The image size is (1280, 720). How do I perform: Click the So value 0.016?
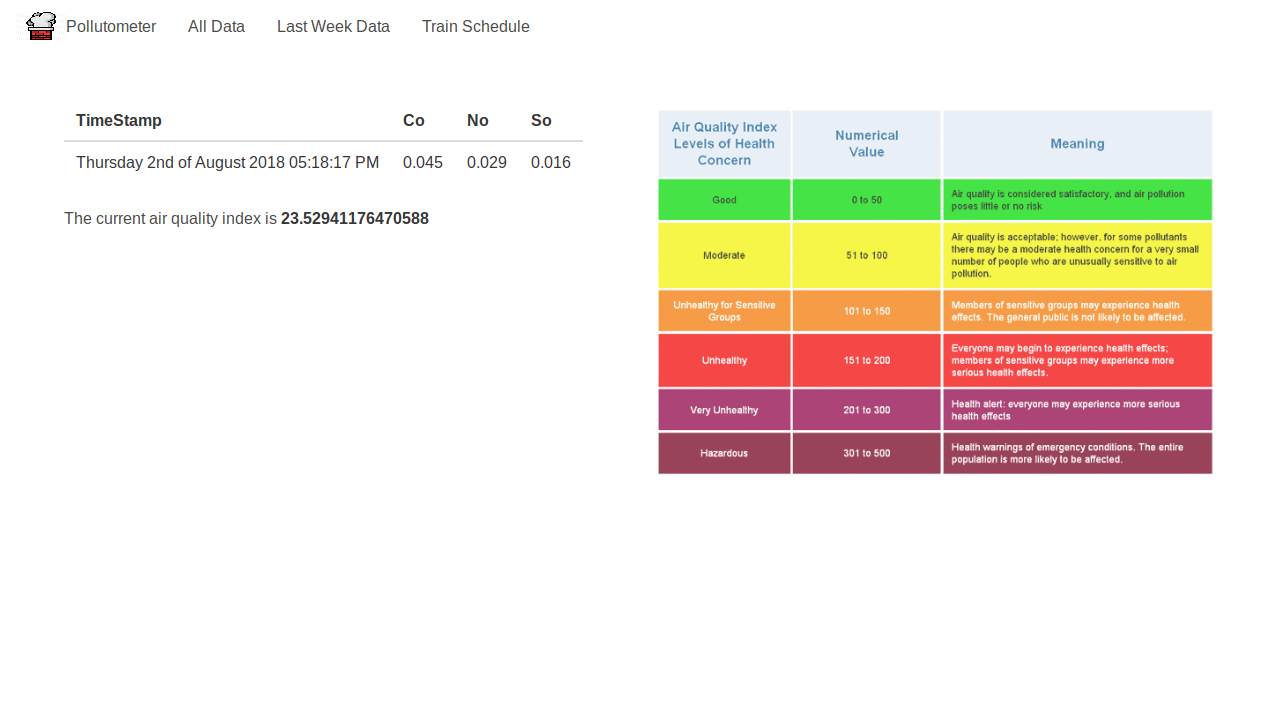[x=551, y=162]
